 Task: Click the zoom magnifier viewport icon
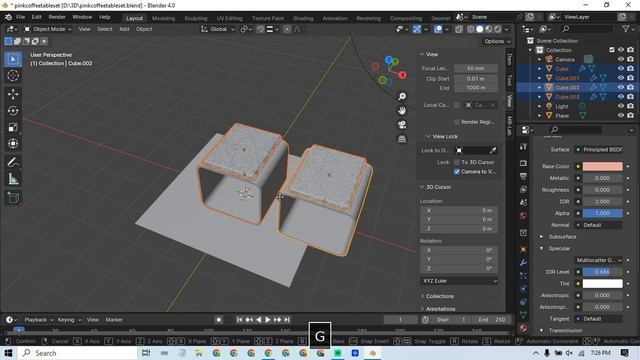tap(402, 96)
